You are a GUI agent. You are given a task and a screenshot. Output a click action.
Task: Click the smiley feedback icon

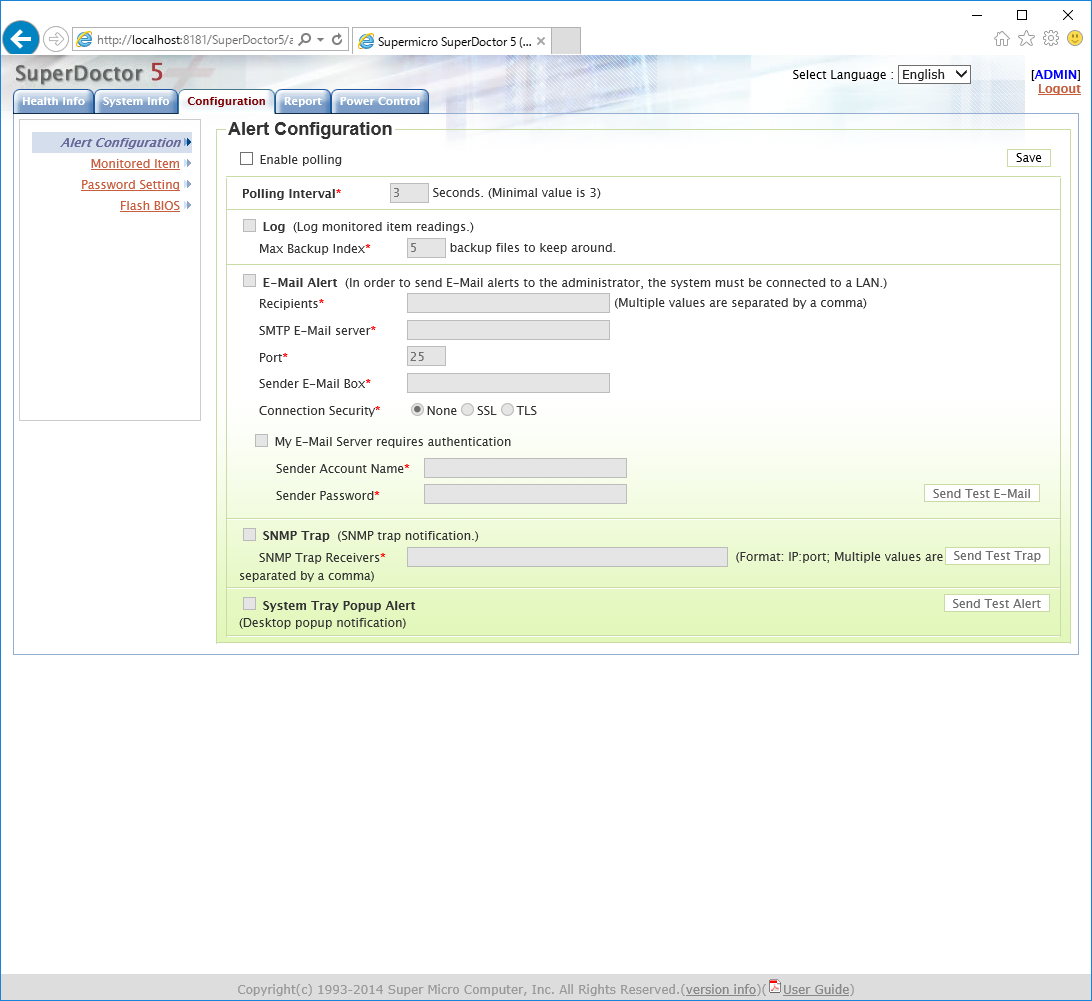click(1075, 38)
